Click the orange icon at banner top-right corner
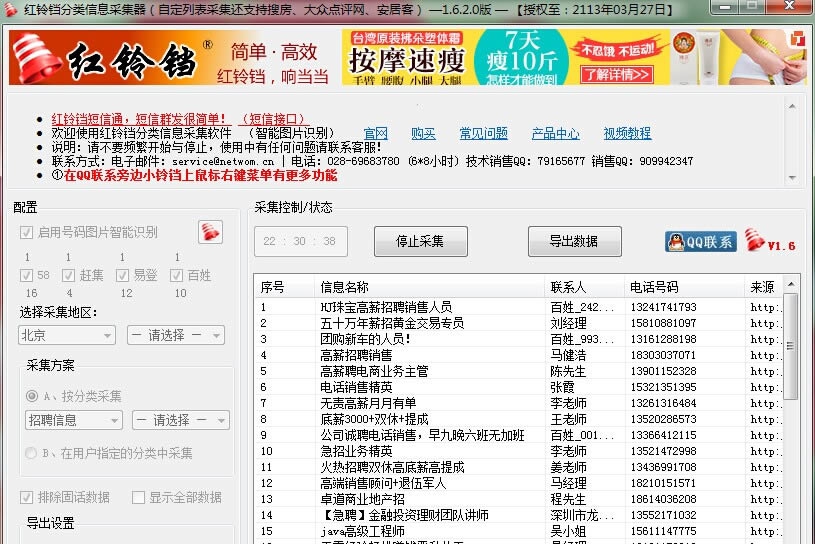The height and width of the screenshot is (544, 815). pos(797,38)
